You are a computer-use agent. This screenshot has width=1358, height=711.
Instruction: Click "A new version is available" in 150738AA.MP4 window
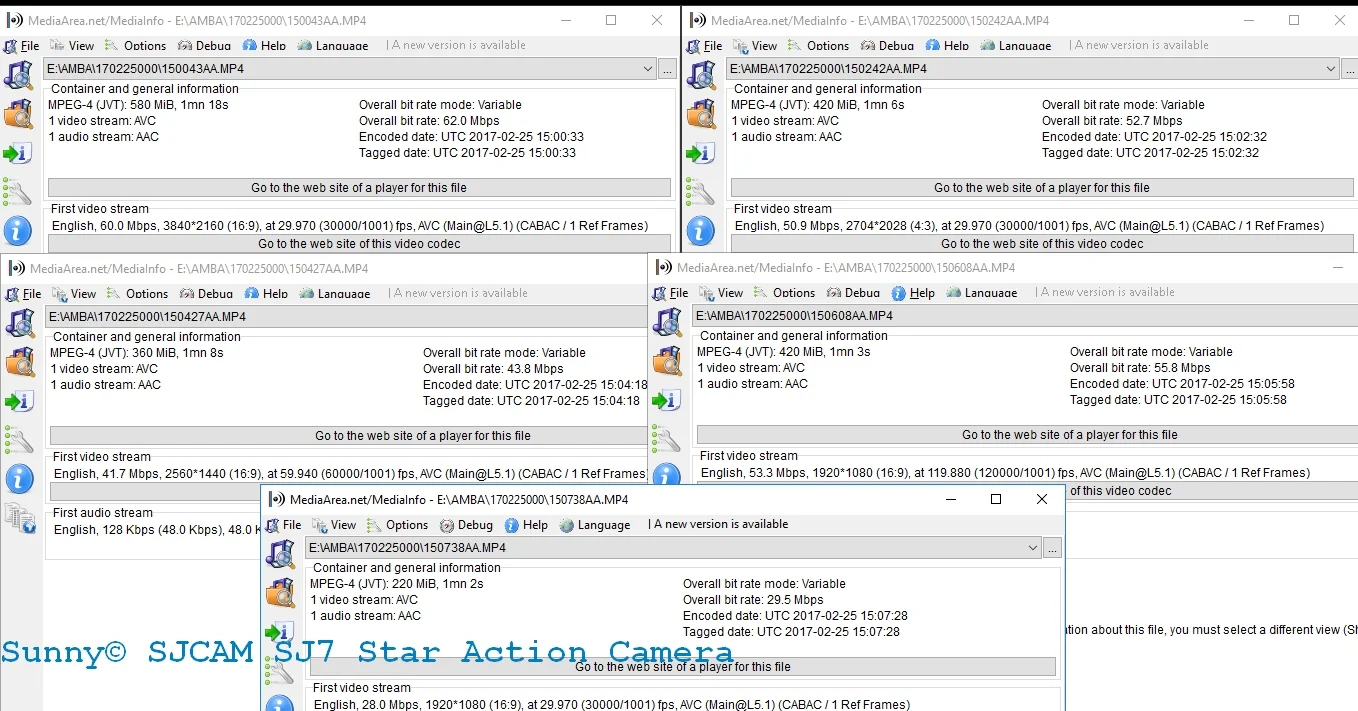coord(721,524)
